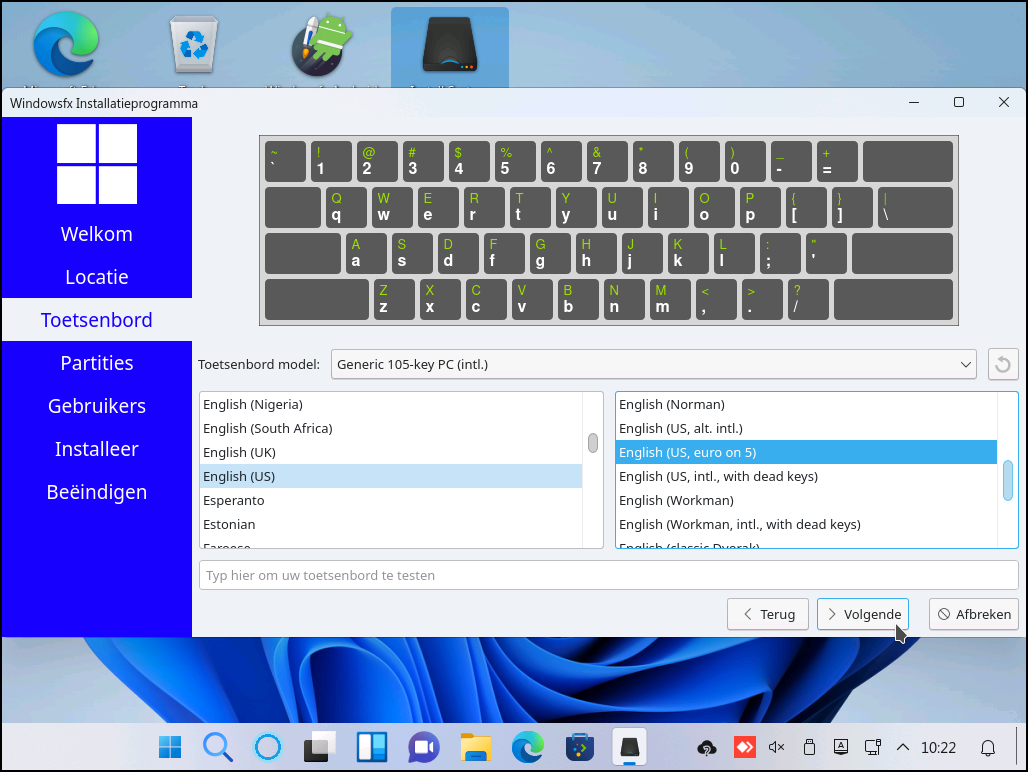Open the Store bag icon on taskbar

(x=580, y=747)
